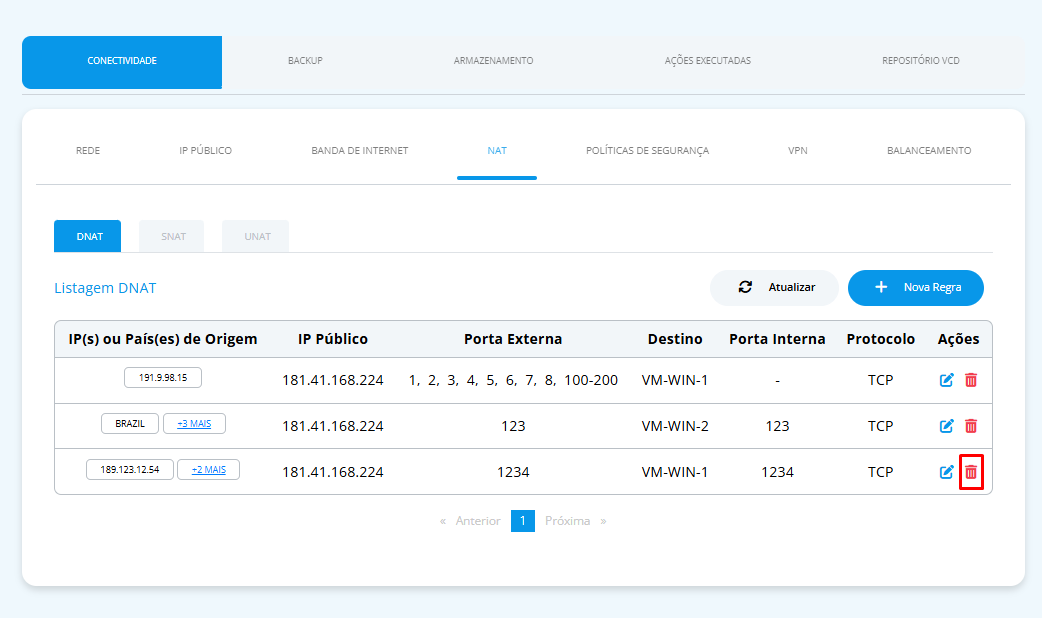Image resolution: width=1042 pixels, height=618 pixels.
Task: Open the VPN tab
Action: tap(797, 151)
